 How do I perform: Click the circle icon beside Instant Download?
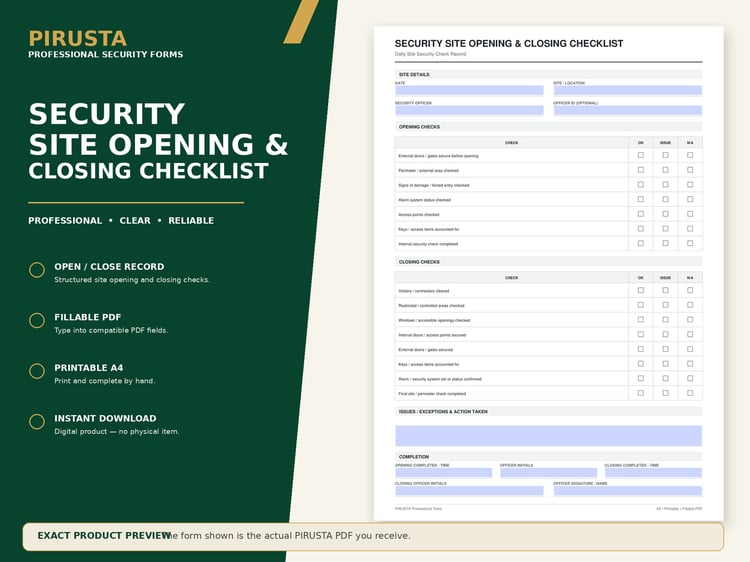click(x=37, y=421)
